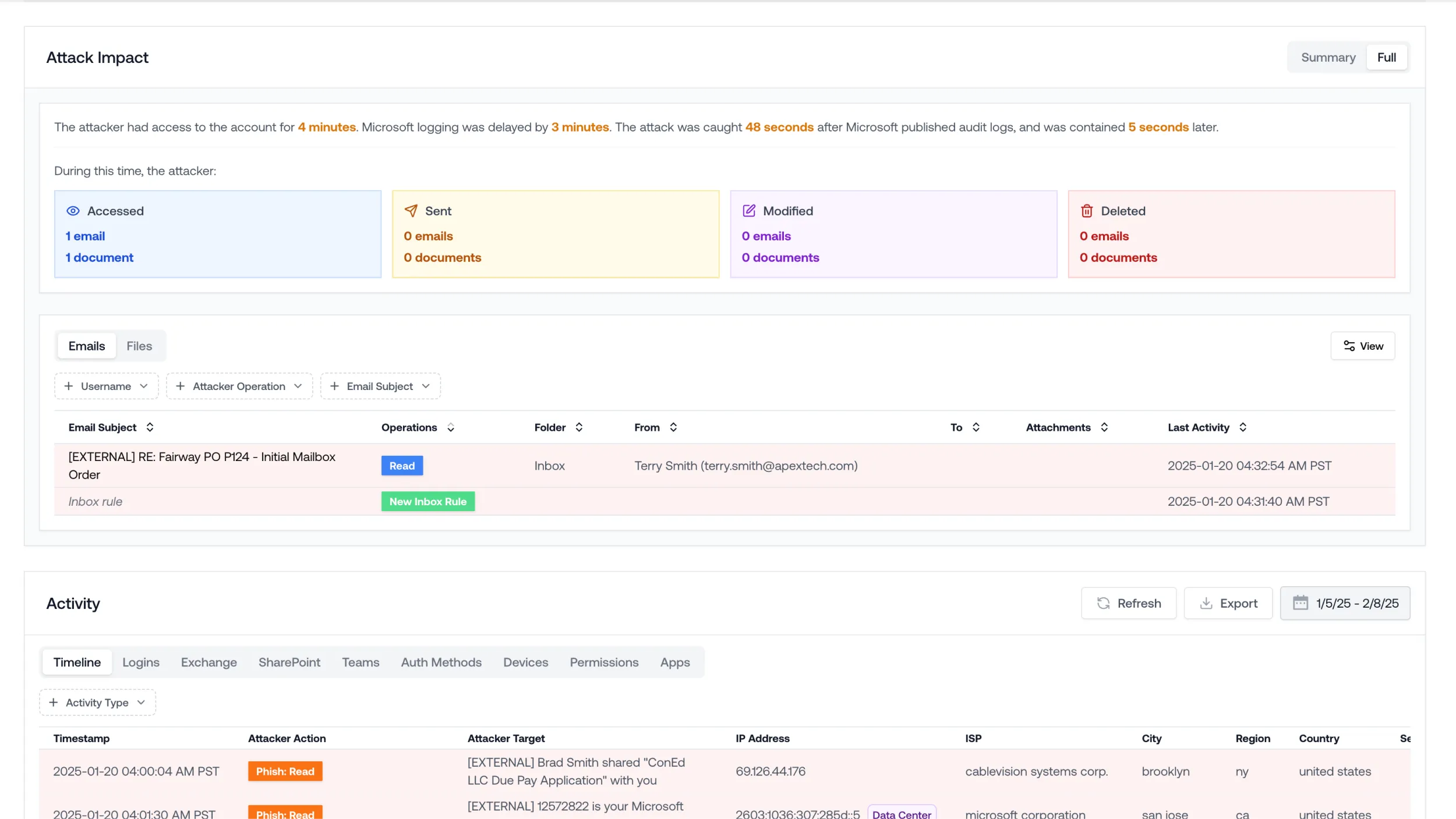This screenshot has width=1456, height=819.
Task: Click the Refresh button
Action: (1129, 603)
